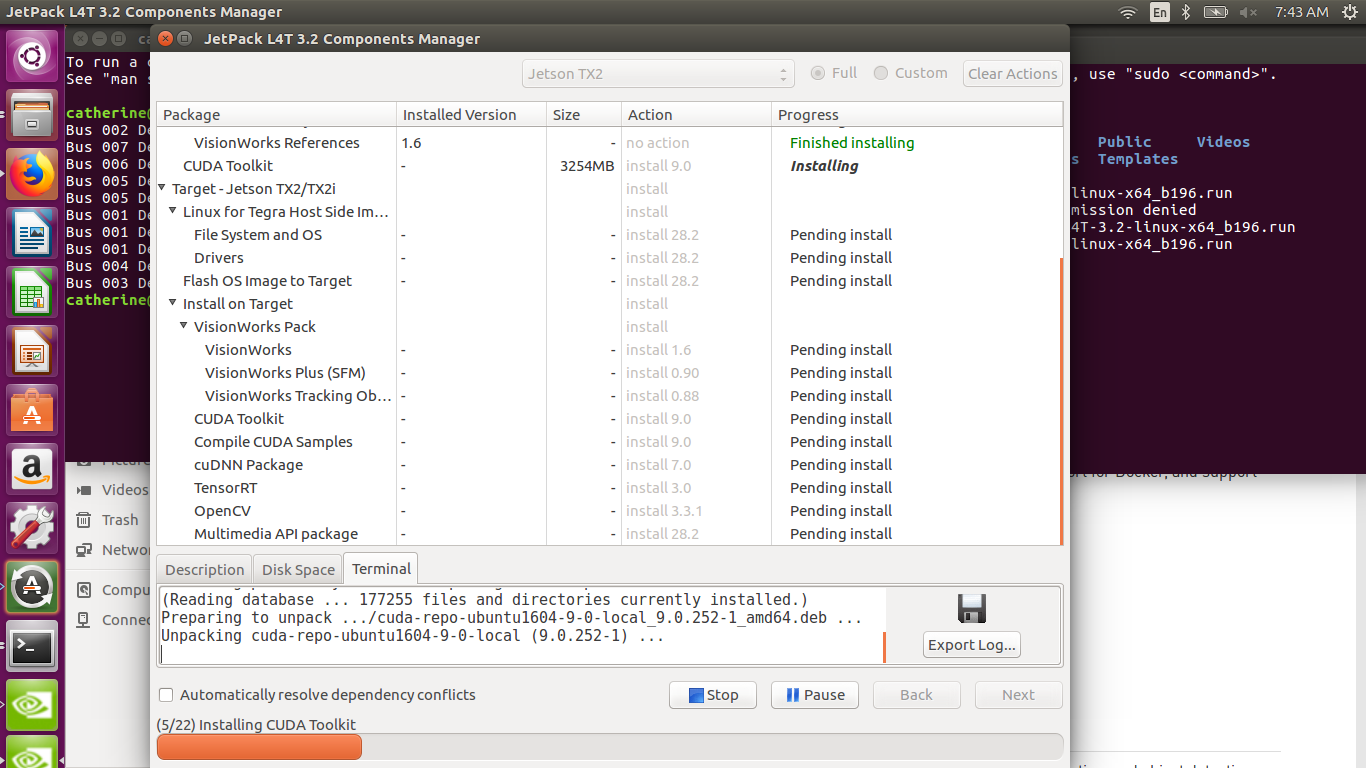This screenshot has height=768, width=1366.
Task: Collapse the Linux for Tegra Host Side node
Action: 174,211
